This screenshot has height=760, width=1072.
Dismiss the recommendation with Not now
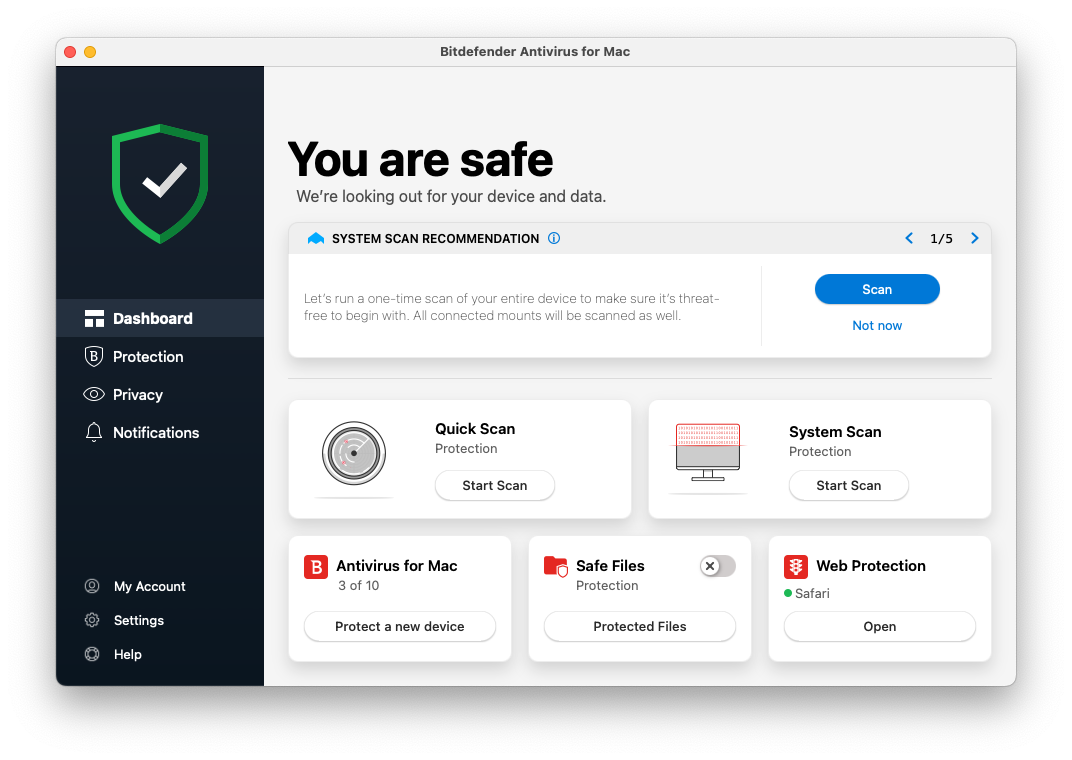click(x=877, y=325)
